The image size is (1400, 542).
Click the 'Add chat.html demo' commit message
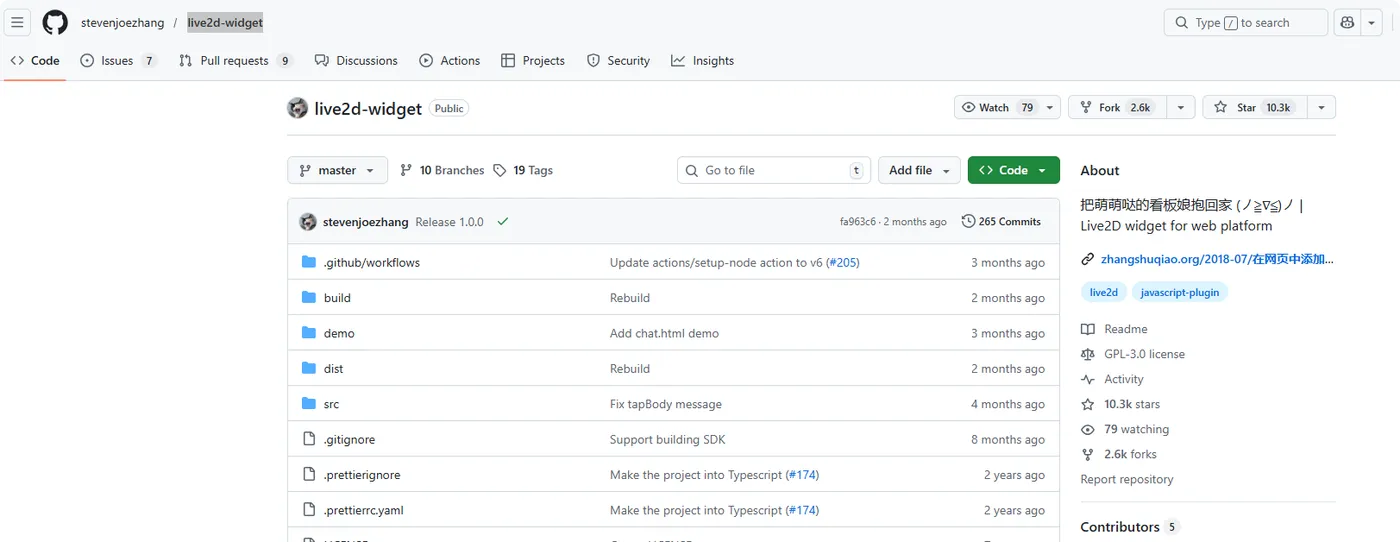pos(664,333)
